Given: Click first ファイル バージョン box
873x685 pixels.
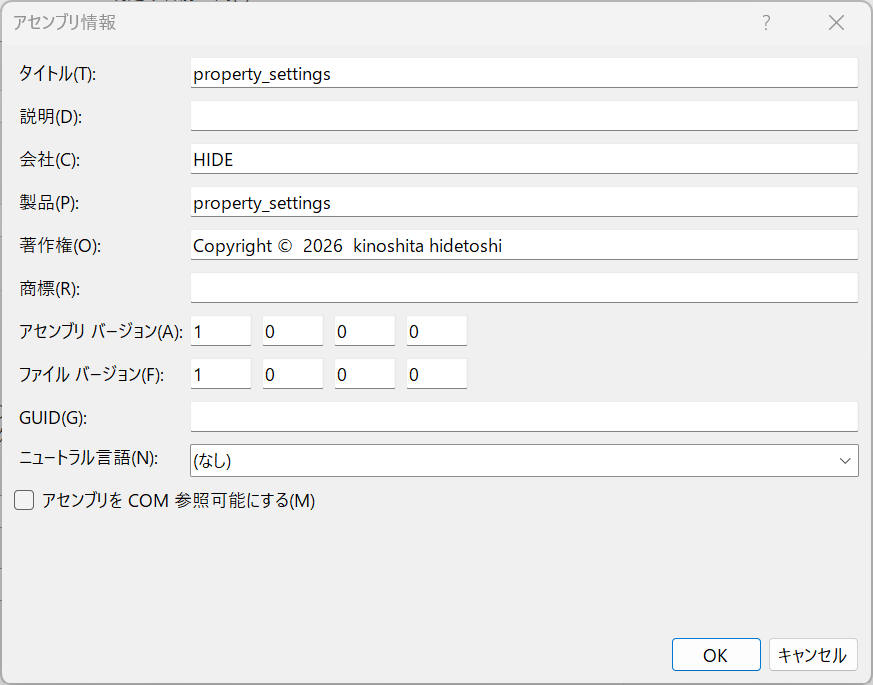Looking at the screenshot, I should (x=220, y=374).
